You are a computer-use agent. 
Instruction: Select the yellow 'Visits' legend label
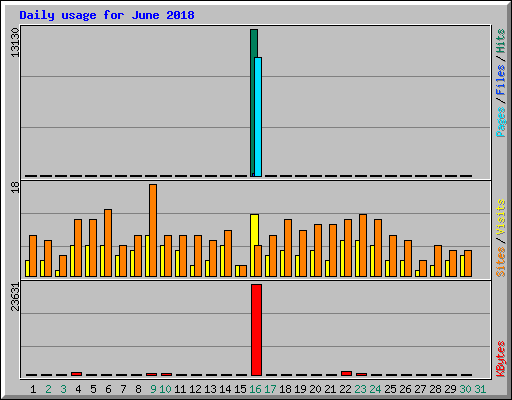pos(500,217)
